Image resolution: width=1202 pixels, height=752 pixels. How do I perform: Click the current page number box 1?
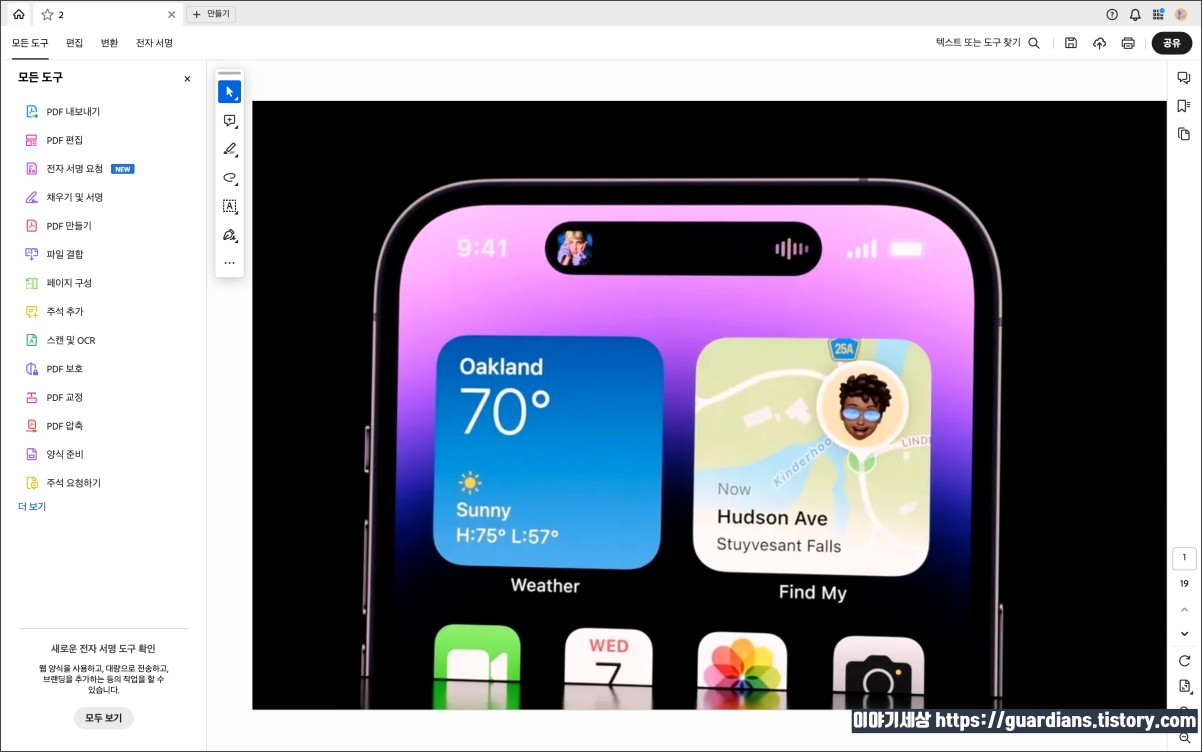pos(1184,558)
